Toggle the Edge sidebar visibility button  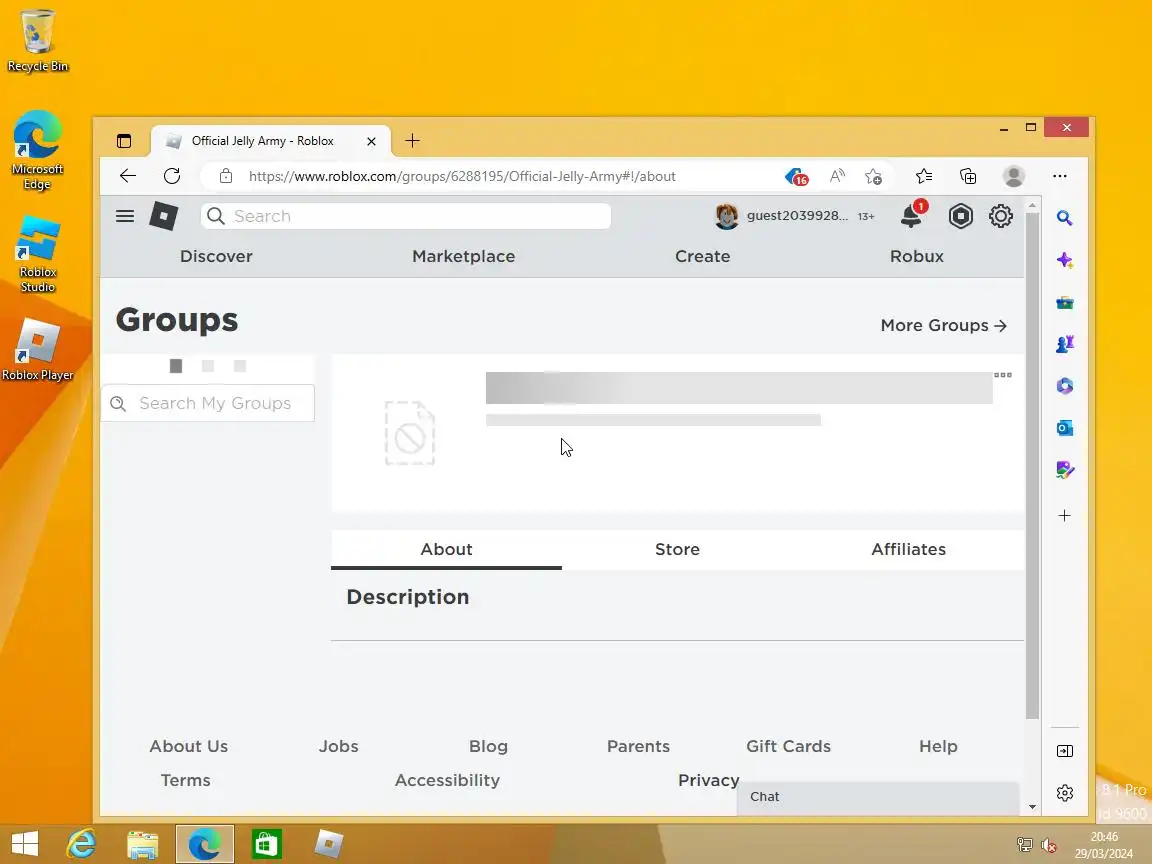1065,751
